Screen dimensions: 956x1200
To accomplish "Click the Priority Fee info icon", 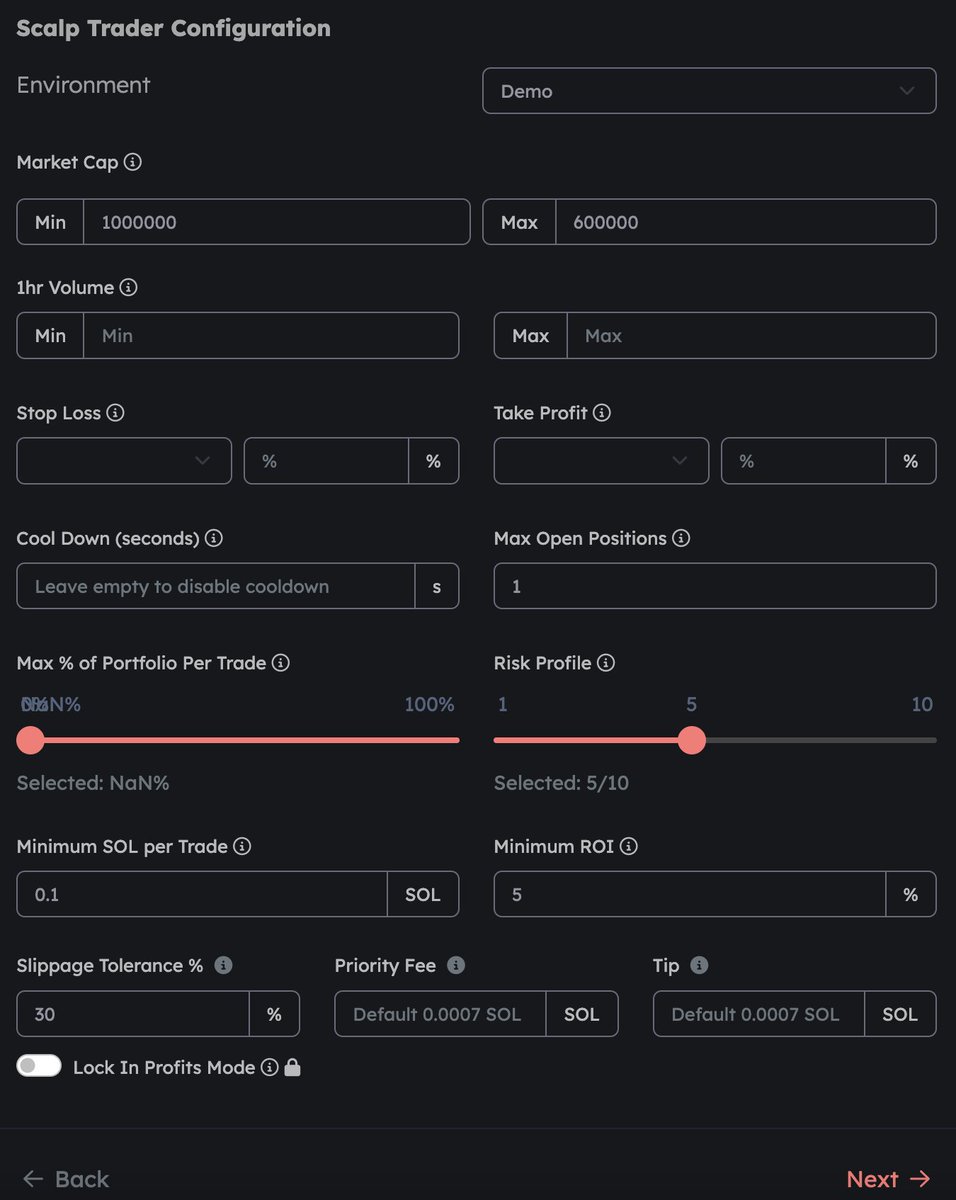I will click(456, 965).
